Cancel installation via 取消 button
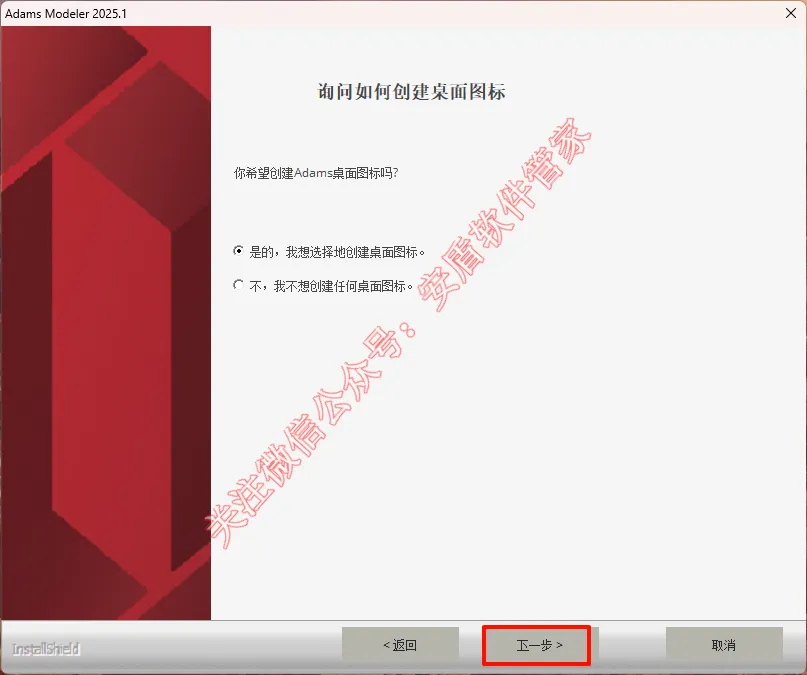The height and width of the screenshot is (675, 807). (724, 645)
